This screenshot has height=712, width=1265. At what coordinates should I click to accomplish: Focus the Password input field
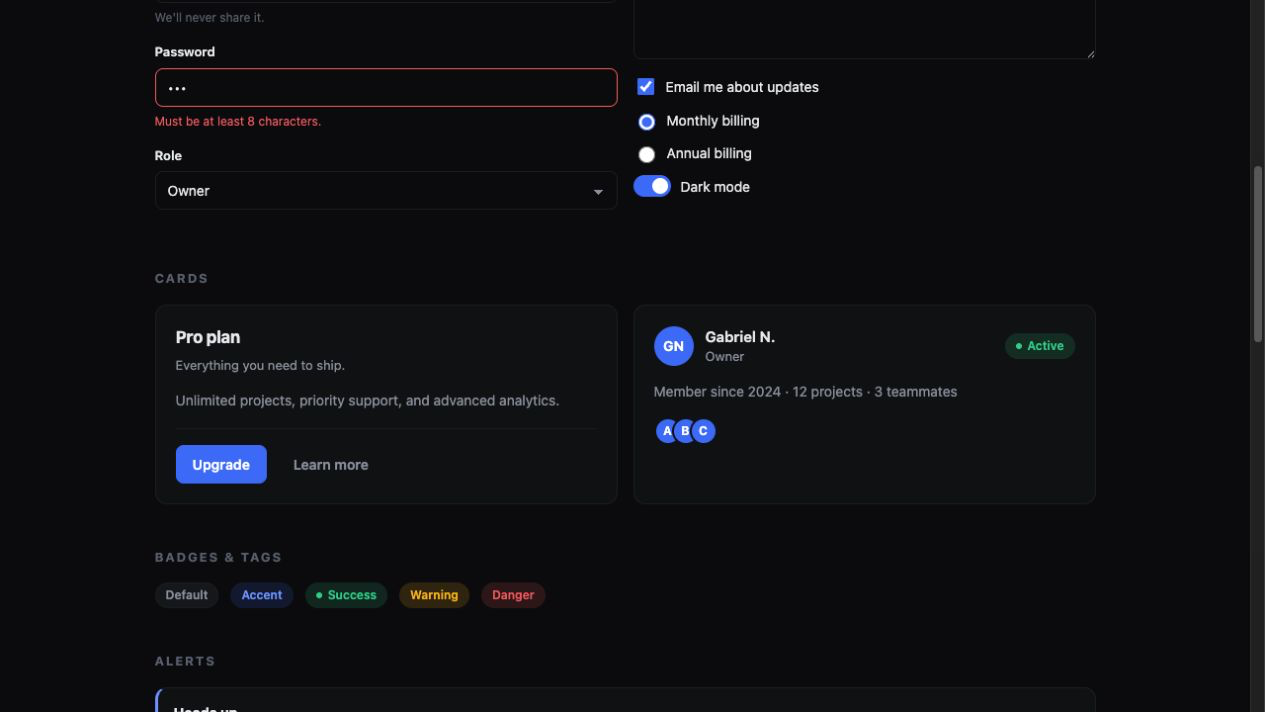click(386, 88)
